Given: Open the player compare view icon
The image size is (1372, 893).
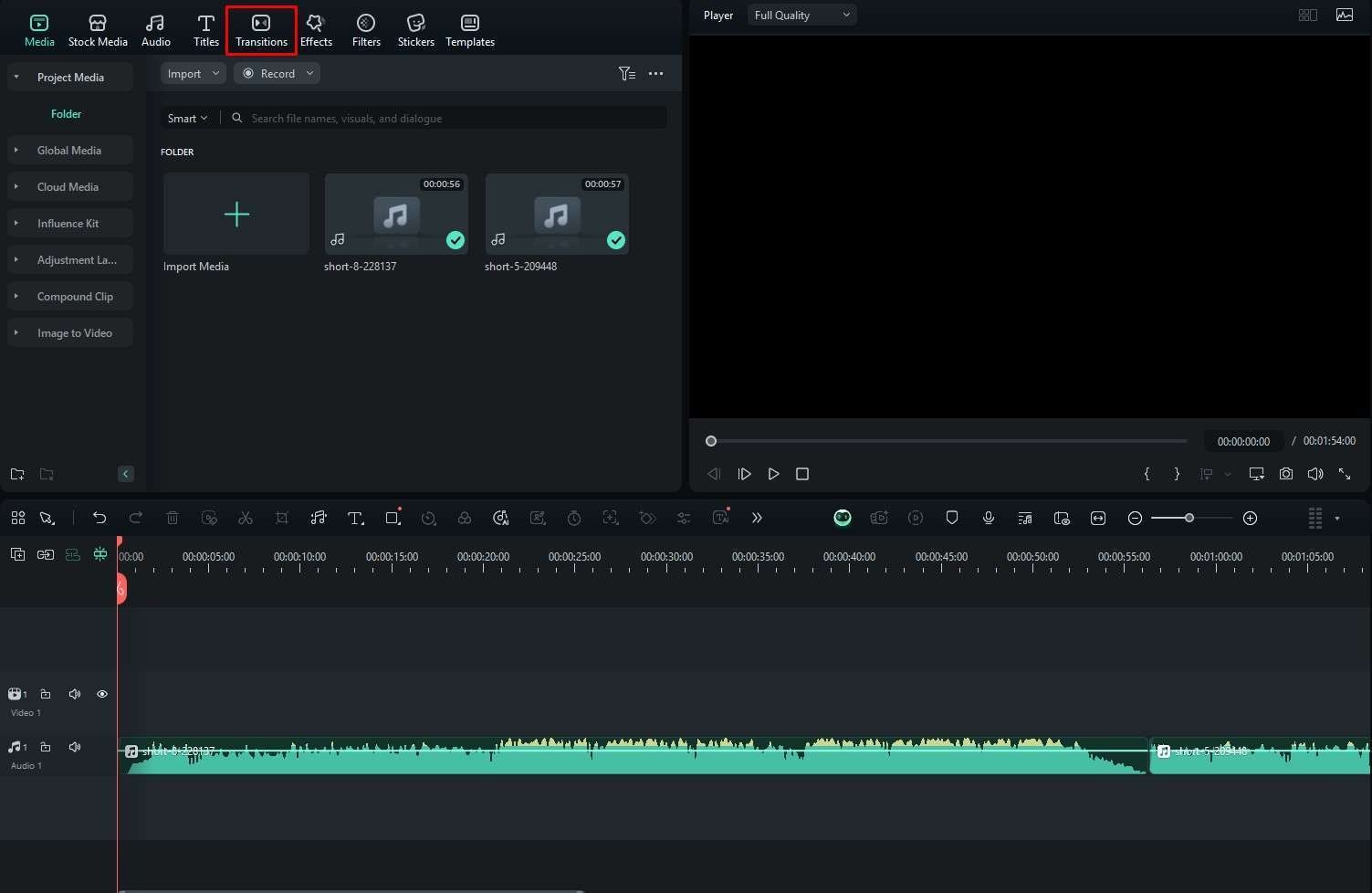Looking at the screenshot, I should point(1307,15).
